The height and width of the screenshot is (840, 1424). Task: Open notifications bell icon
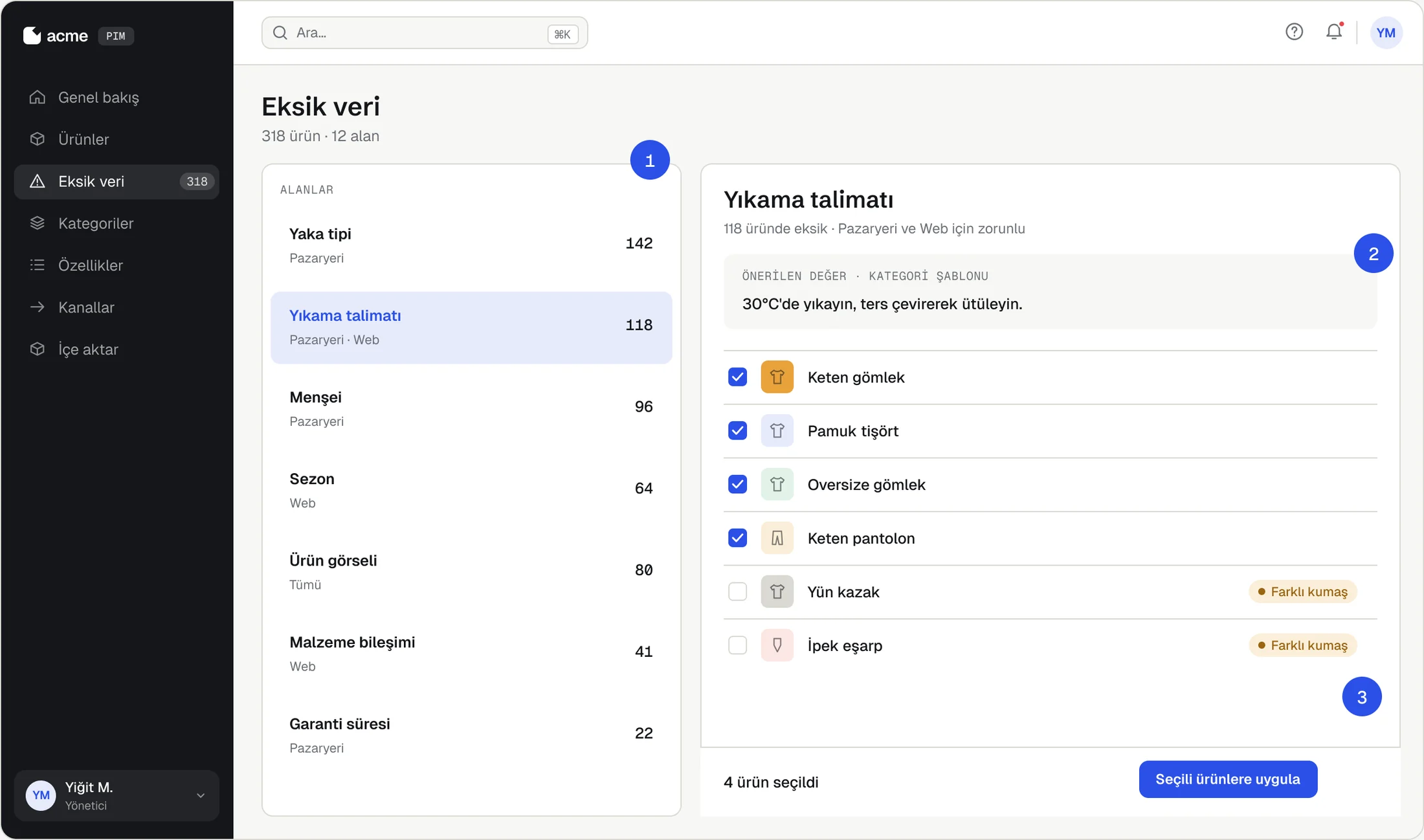point(1334,32)
